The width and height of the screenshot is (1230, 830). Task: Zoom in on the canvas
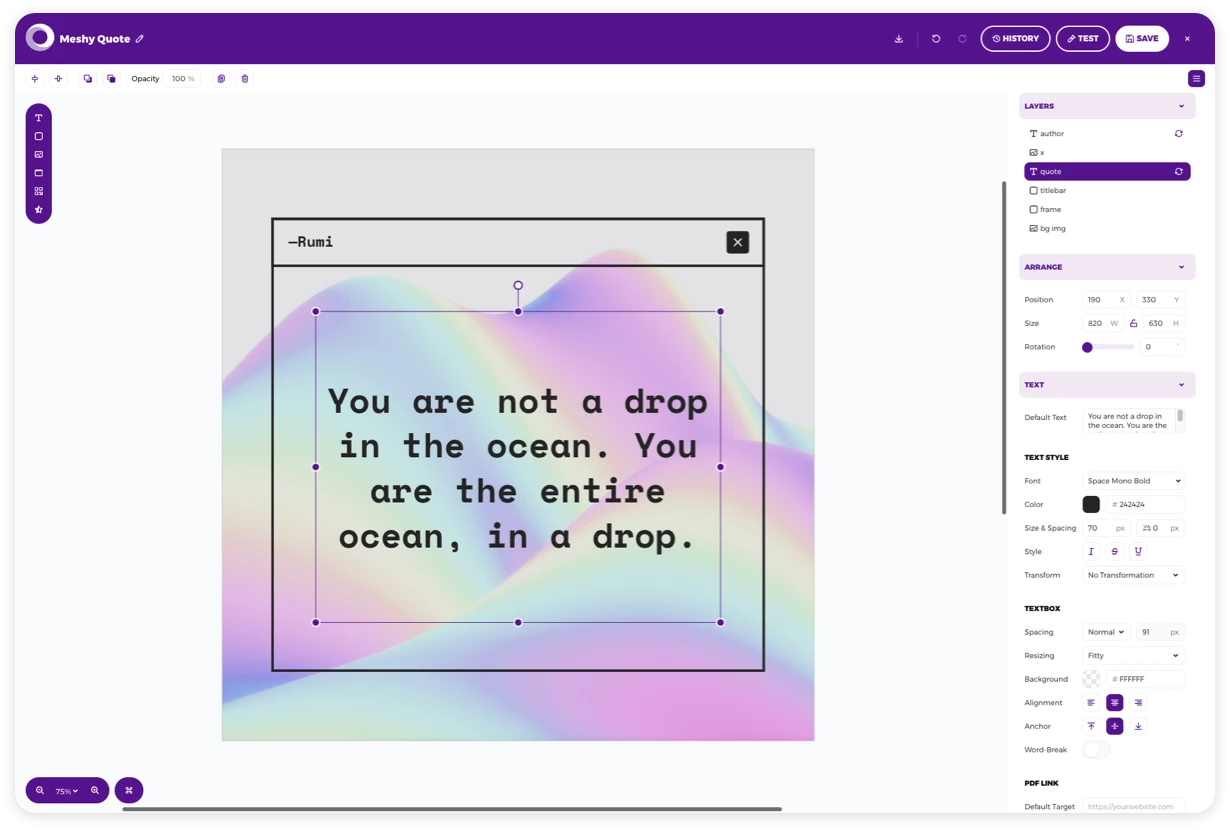coord(95,791)
